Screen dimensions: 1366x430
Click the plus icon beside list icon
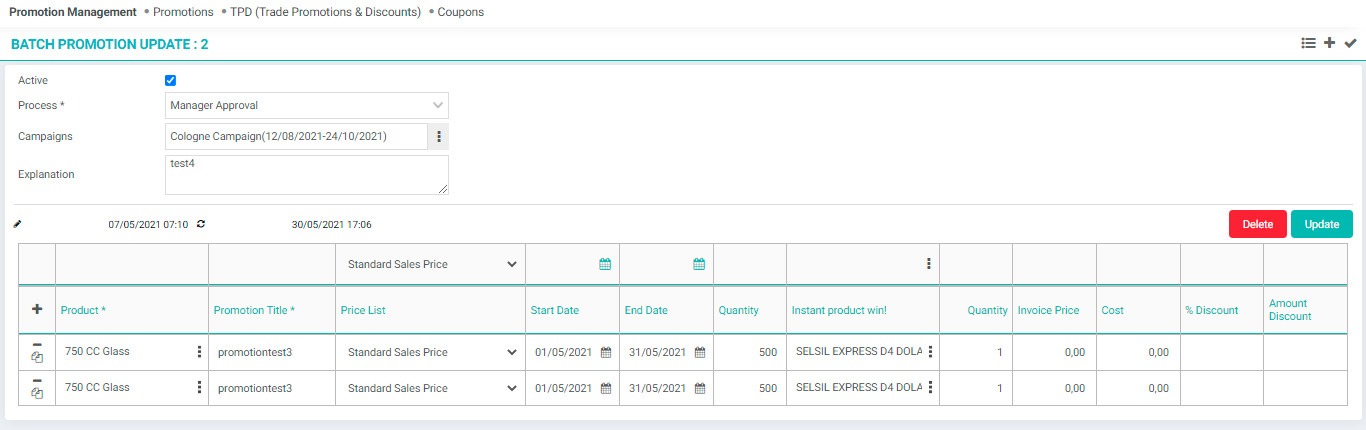[1329, 43]
